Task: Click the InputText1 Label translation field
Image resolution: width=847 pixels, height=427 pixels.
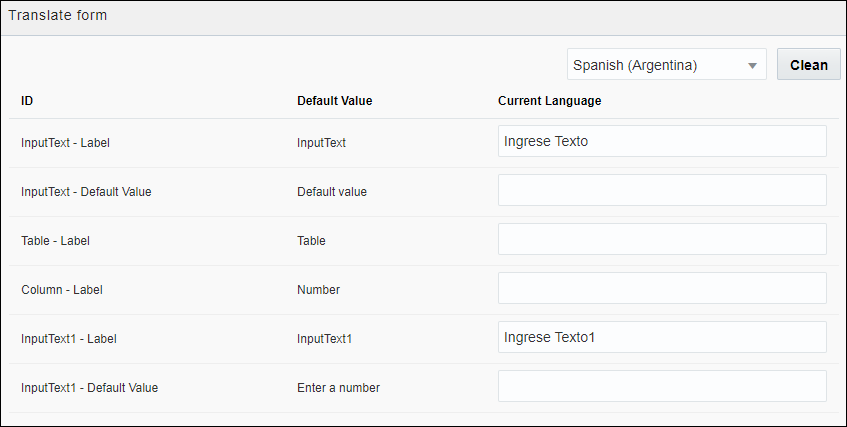Action: pyautogui.click(x=662, y=337)
